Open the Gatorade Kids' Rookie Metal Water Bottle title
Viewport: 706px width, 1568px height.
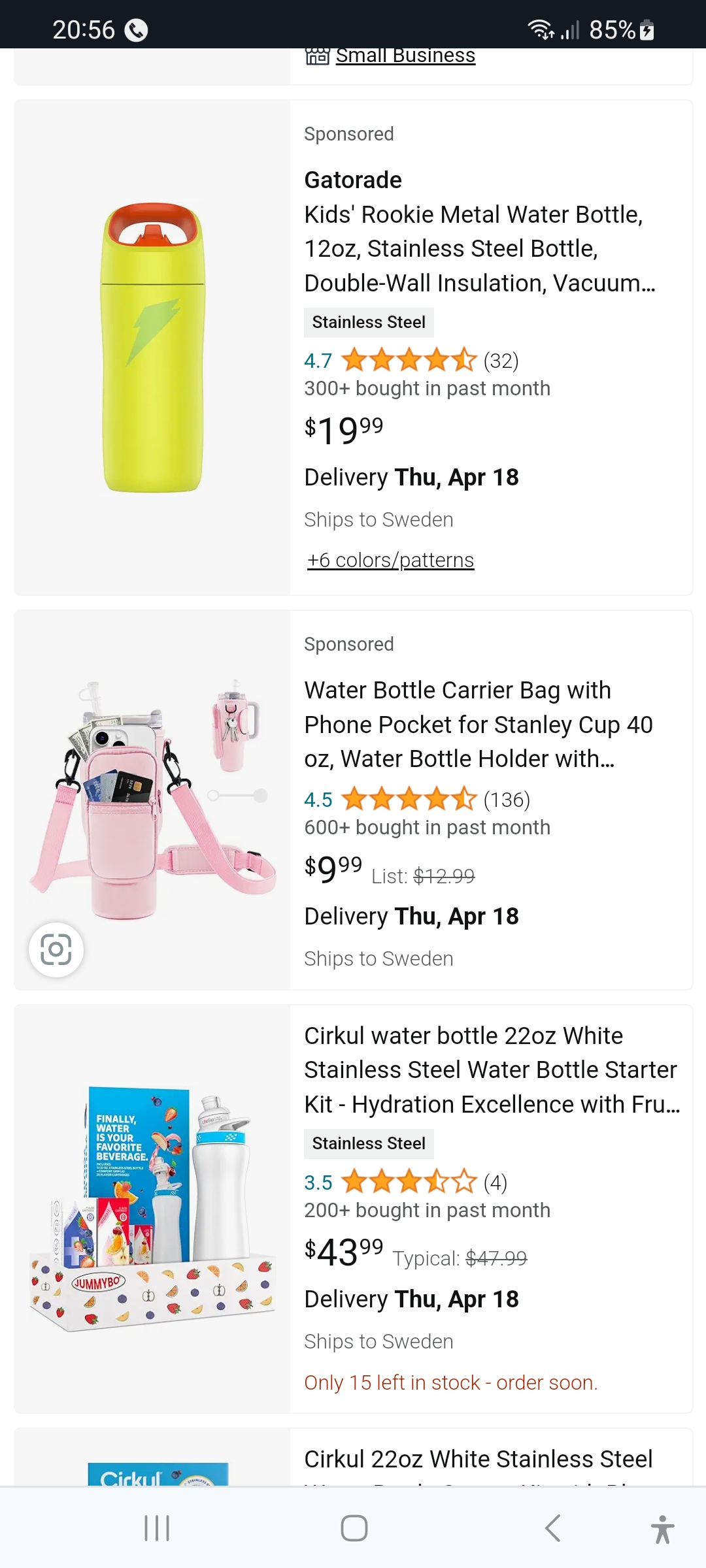[x=479, y=248]
